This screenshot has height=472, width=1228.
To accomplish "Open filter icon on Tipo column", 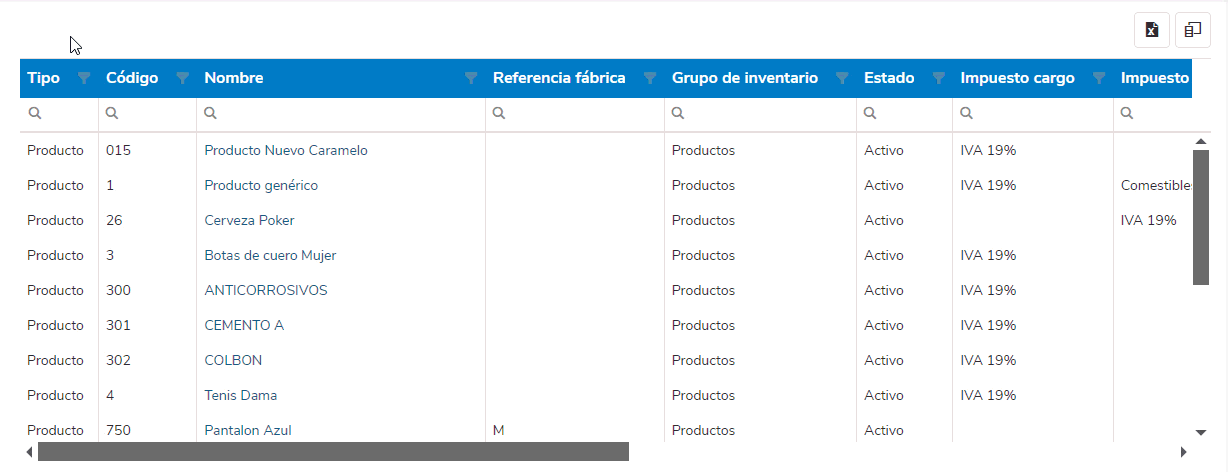I will 84,78.
